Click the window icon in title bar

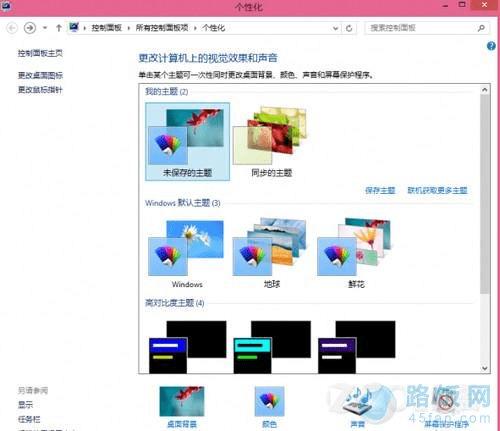click(x=6, y=5)
